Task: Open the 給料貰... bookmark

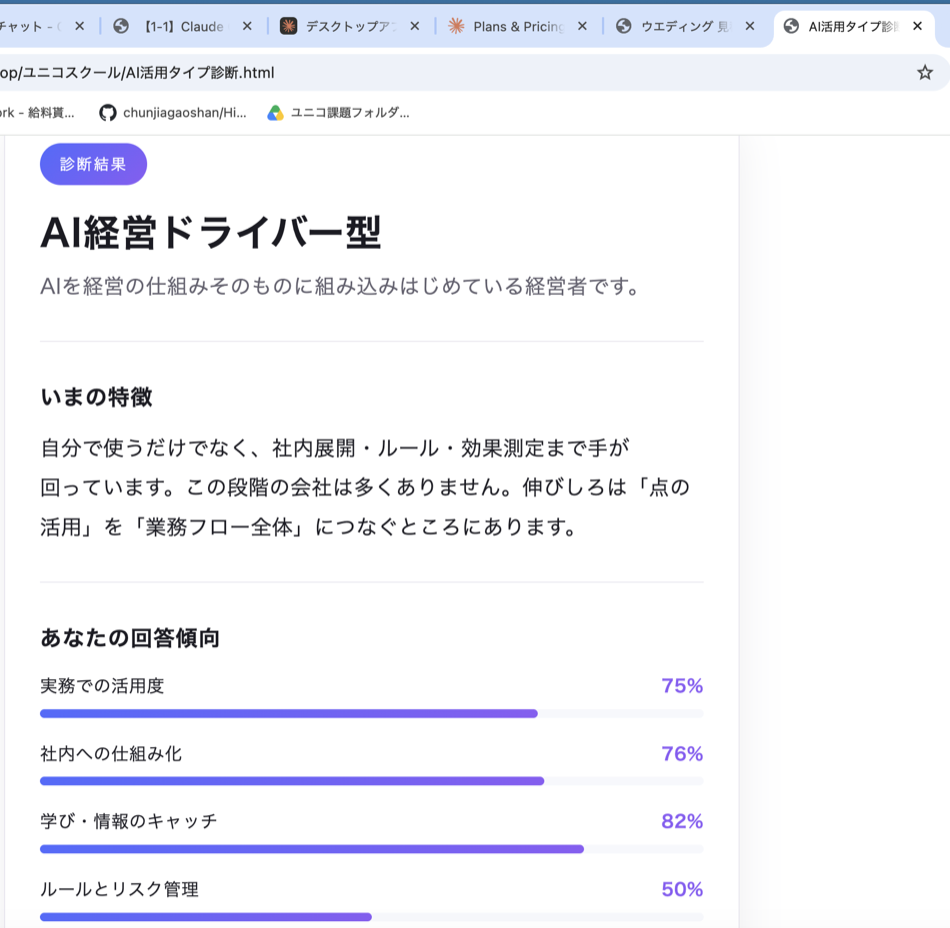Action: pos(38,113)
